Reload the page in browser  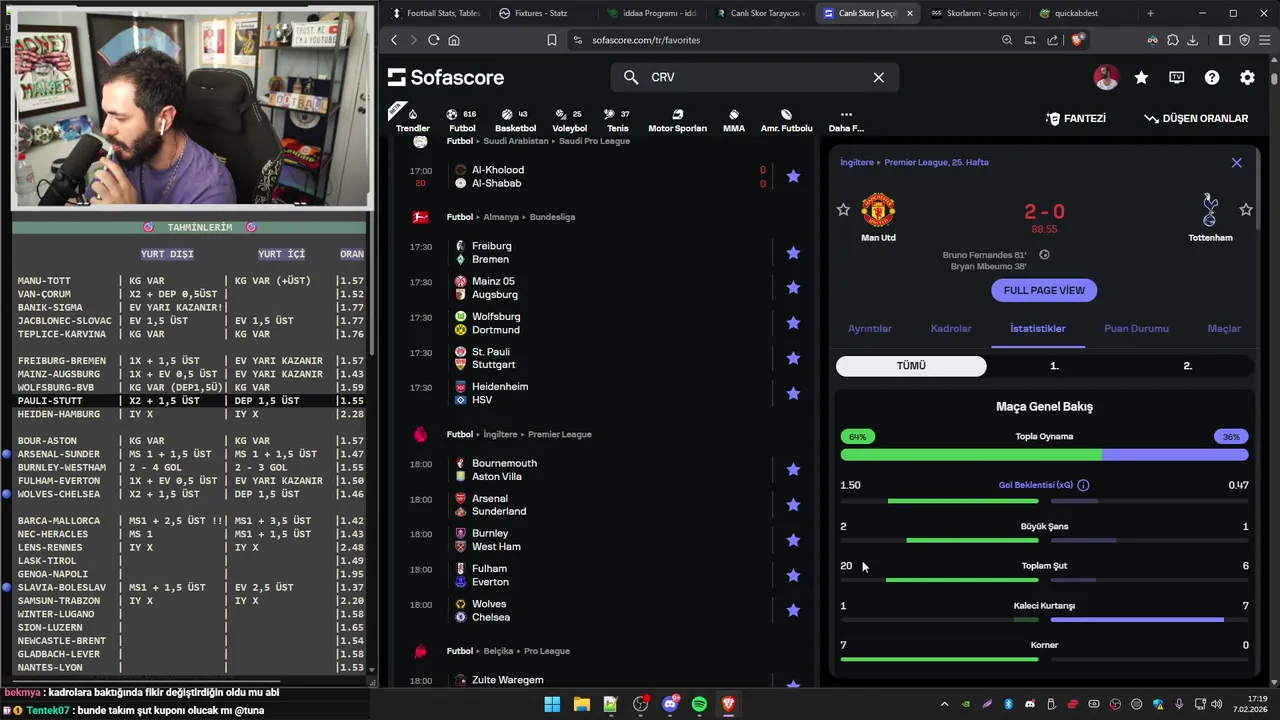tap(433, 40)
